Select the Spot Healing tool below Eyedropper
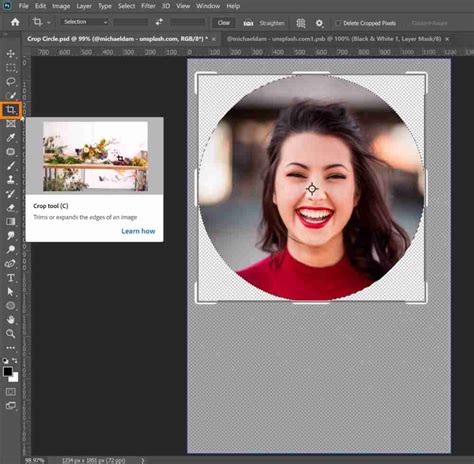Image resolution: width=474 pixels, height=464 pixels. (11, 152)
